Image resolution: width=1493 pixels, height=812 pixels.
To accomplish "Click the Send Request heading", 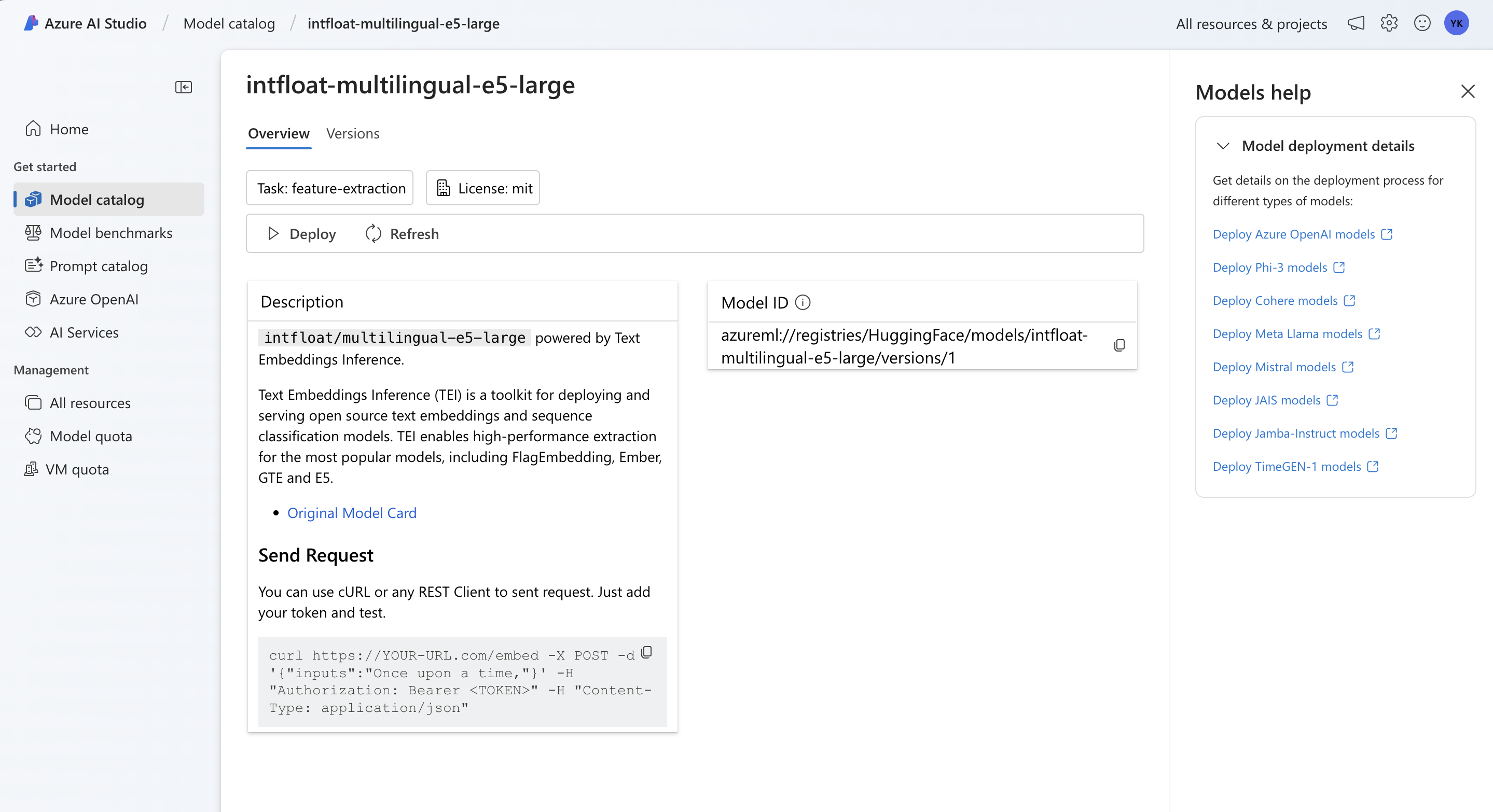I will (x=316, y=554).
